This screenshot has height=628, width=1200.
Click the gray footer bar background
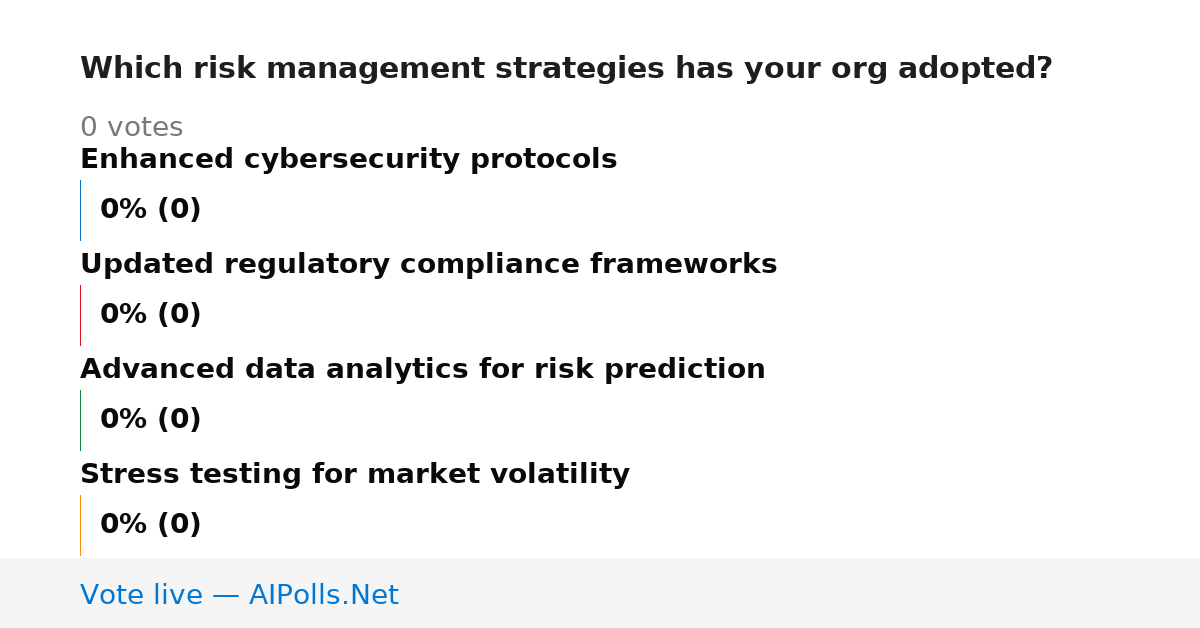800,593
